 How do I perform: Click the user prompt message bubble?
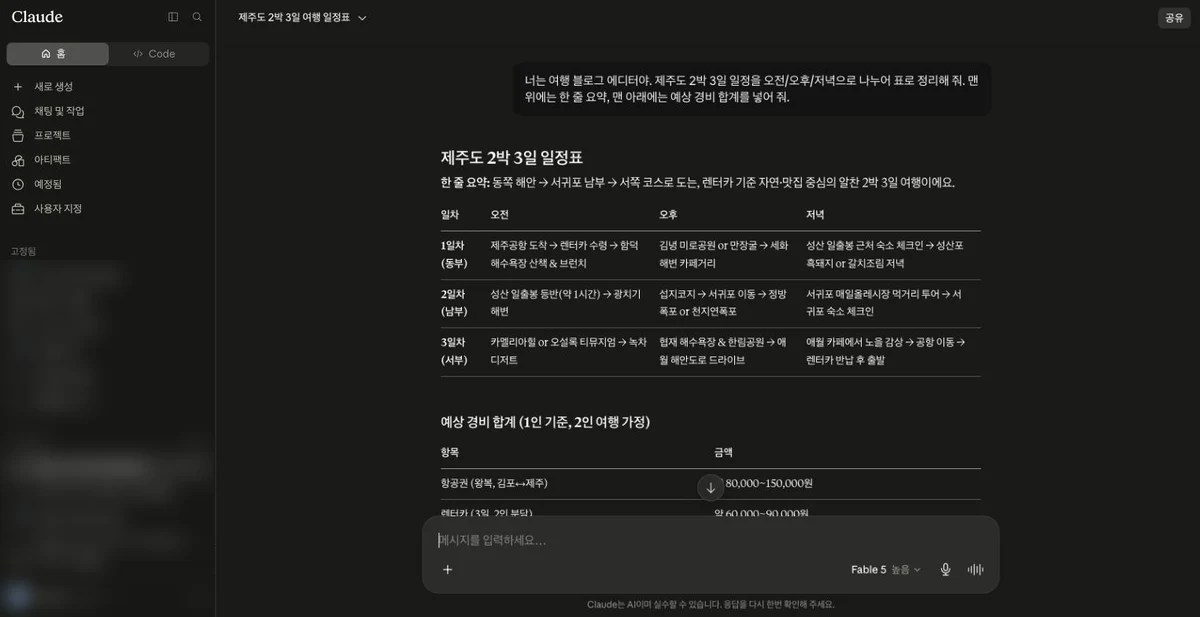[x=752, y=89]
